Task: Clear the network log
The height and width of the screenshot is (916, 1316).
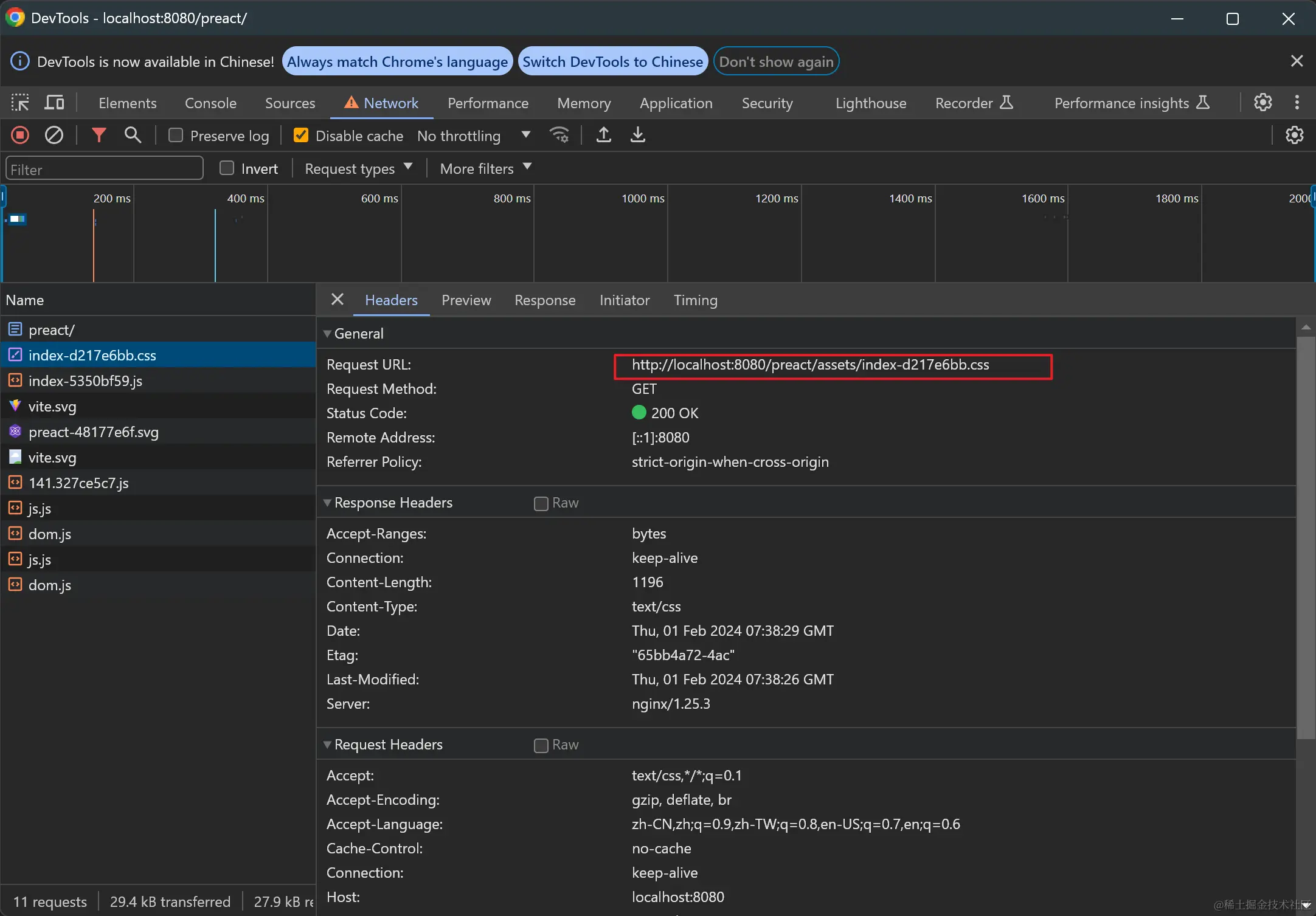Action: tap(54, 135)
